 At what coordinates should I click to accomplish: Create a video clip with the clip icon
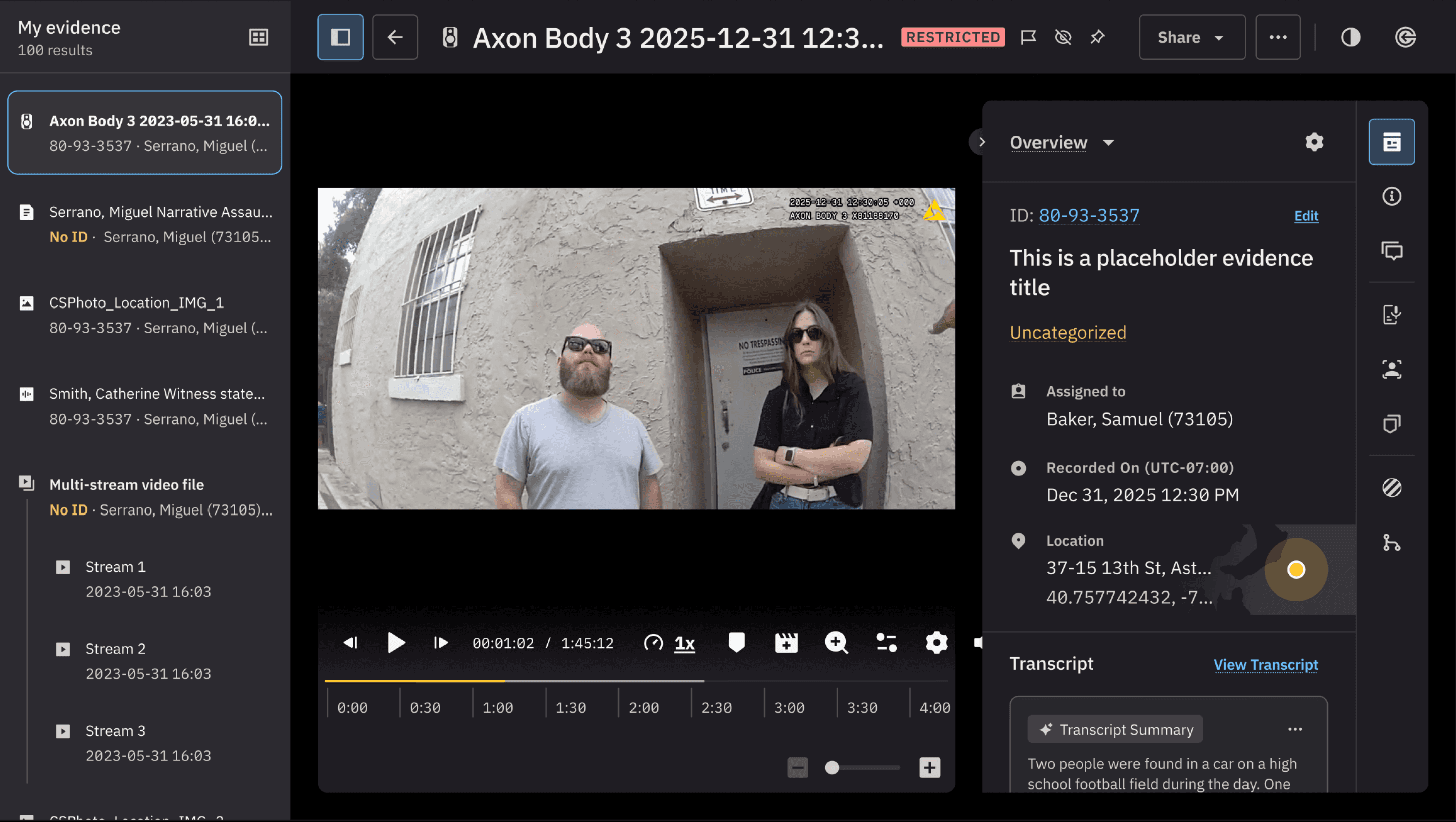coord(786,643)
